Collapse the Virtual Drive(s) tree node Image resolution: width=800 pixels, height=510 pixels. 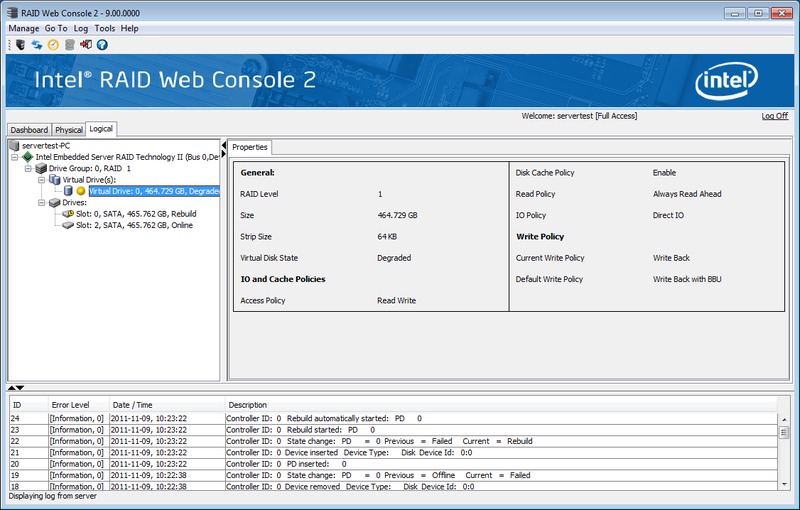41,179
